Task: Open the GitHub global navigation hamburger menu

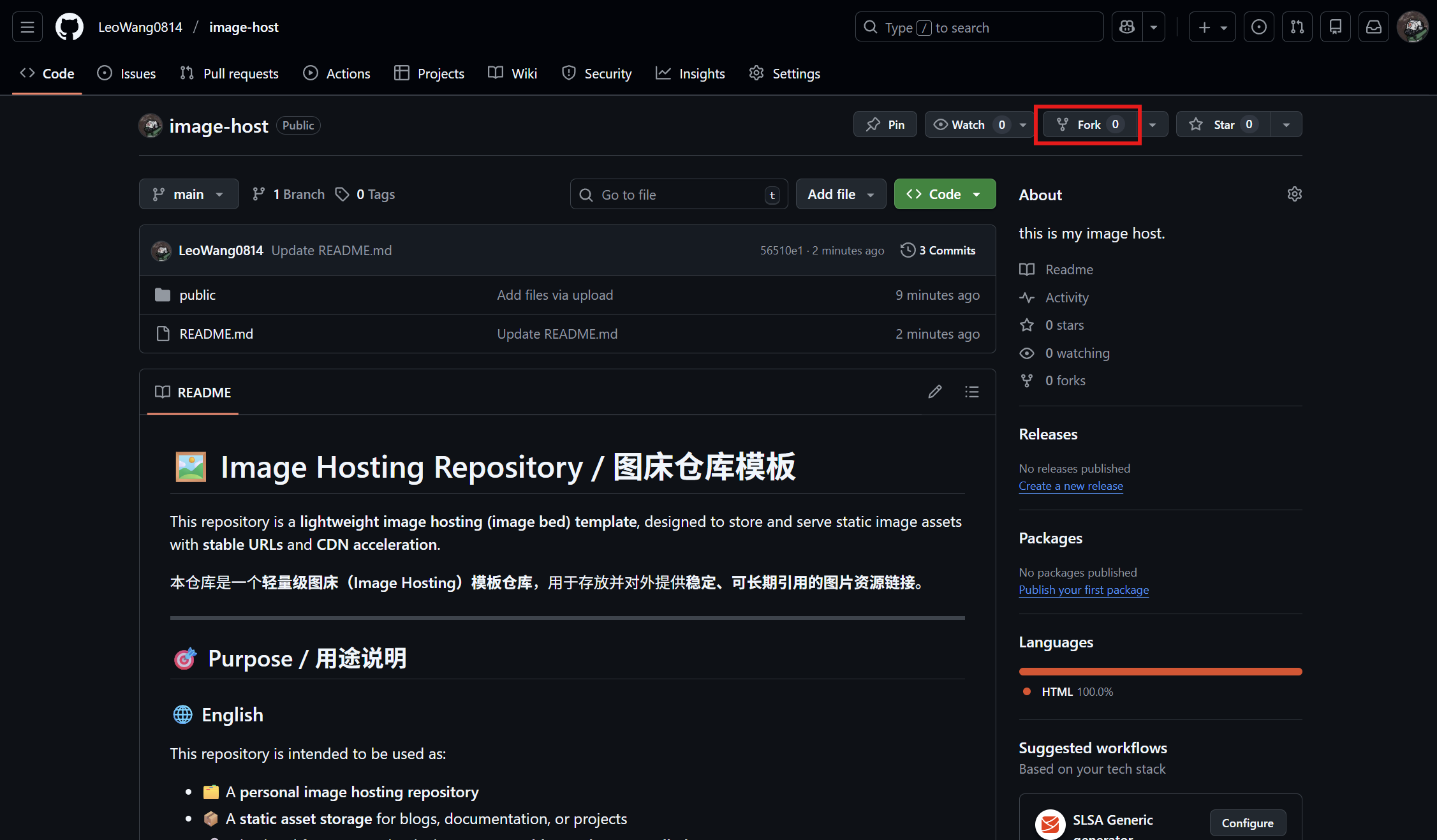Action: click(x=27, y=26)
